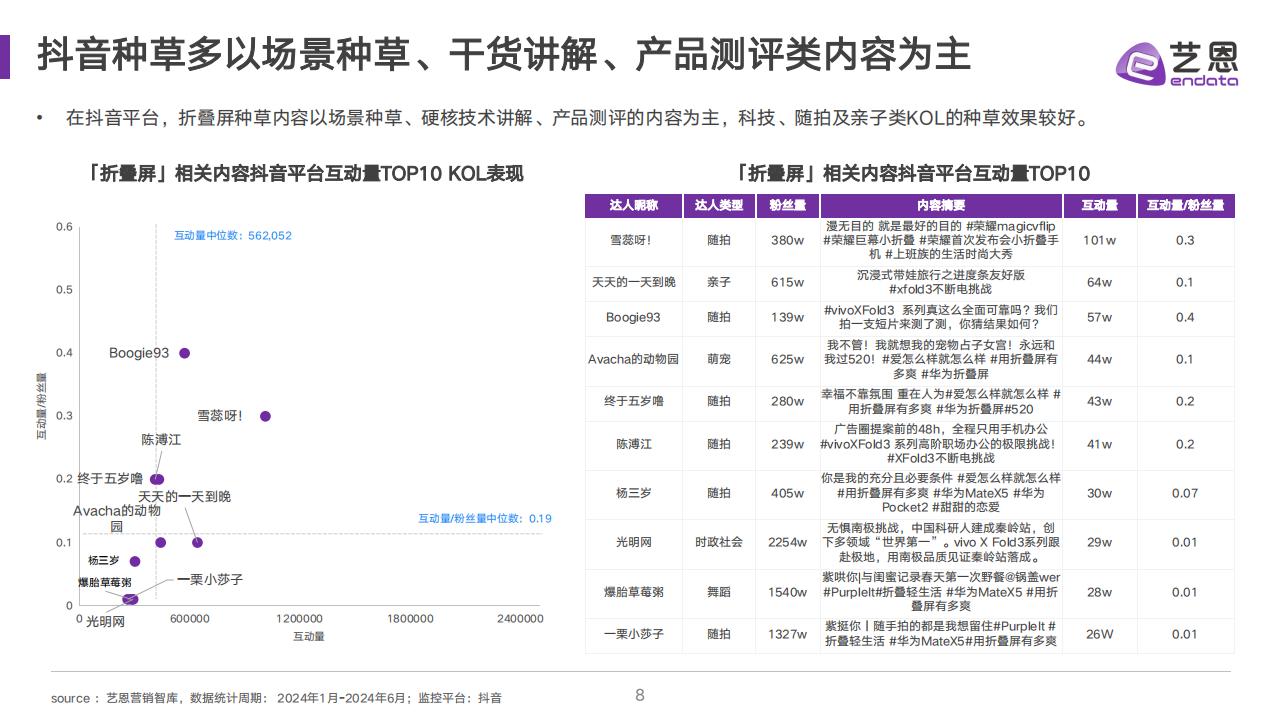Select the 终于五岁噜 name cell in table

[633, 401]
